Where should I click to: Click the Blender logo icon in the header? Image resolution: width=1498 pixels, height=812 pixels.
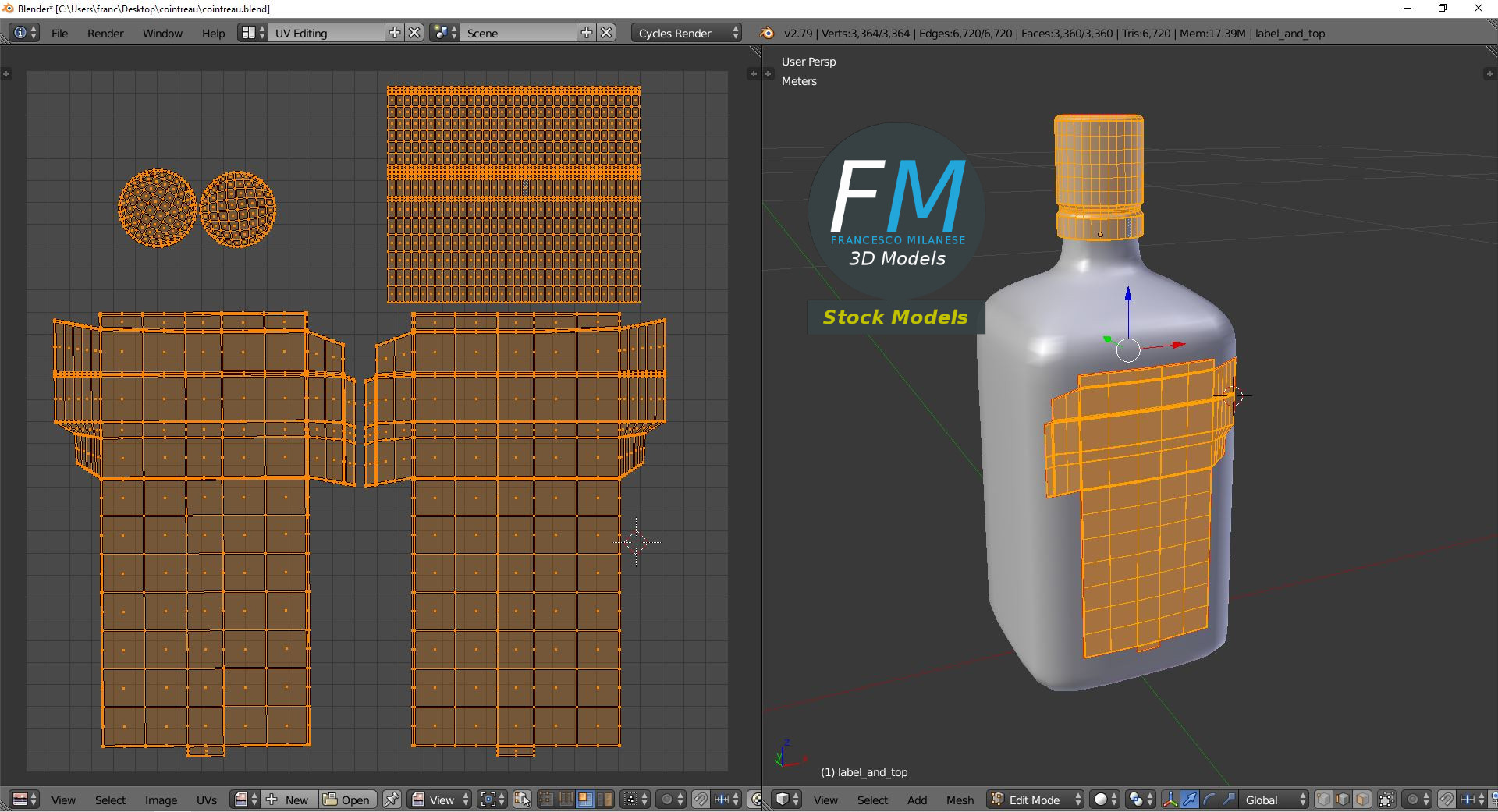pyautogui.click(x=767, y=33)
